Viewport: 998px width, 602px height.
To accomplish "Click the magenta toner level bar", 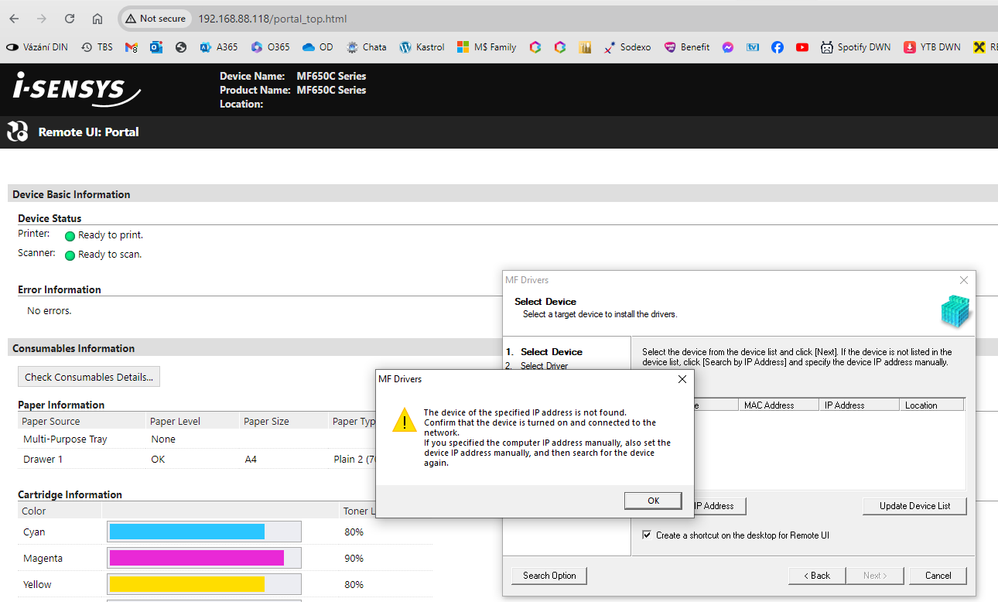I will (x=196, y=558).
